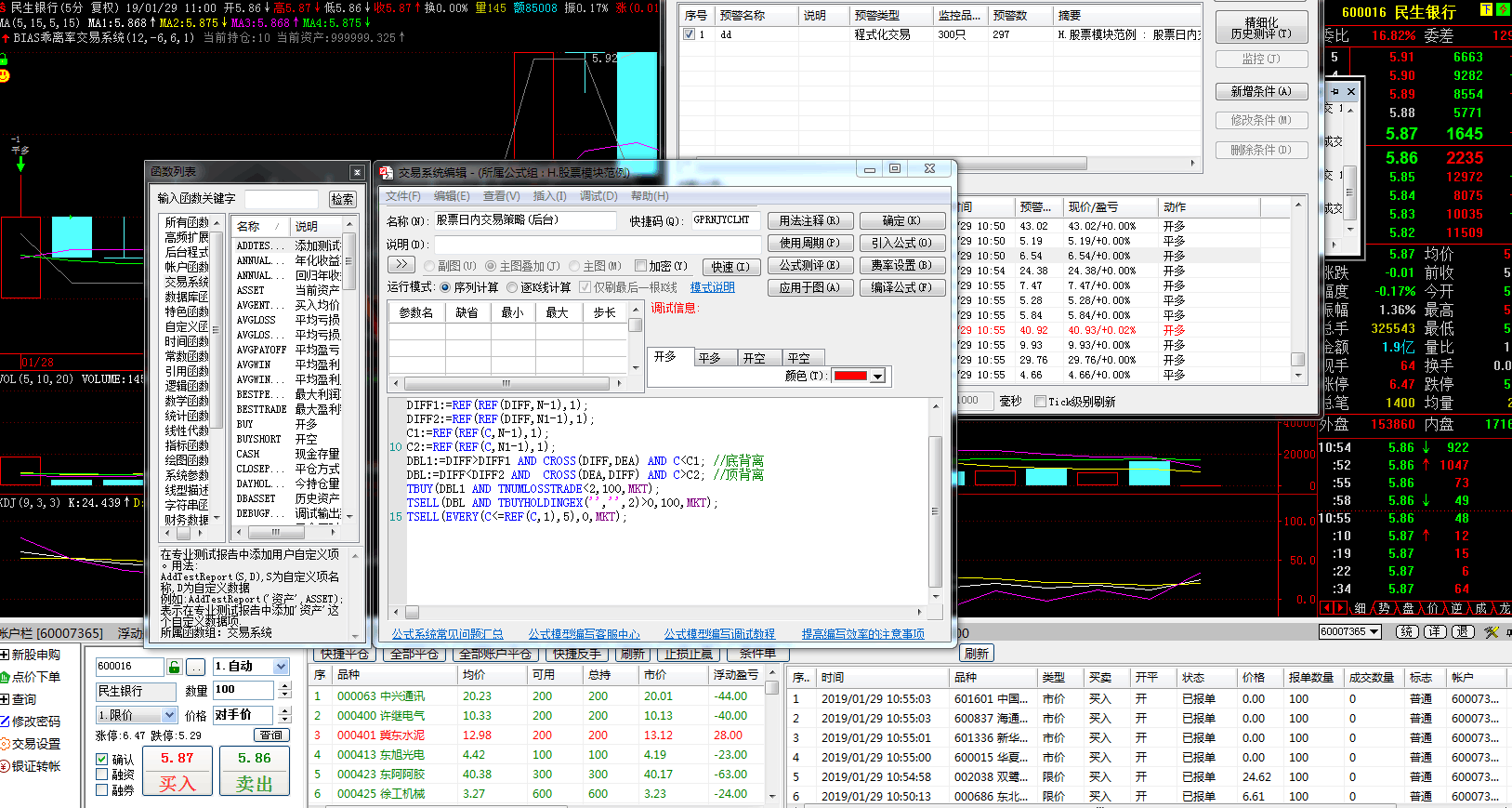This screenshot has width=1512, height=808.
Task: Click the 交易设置 gear icon
Action: click(5, 744)
